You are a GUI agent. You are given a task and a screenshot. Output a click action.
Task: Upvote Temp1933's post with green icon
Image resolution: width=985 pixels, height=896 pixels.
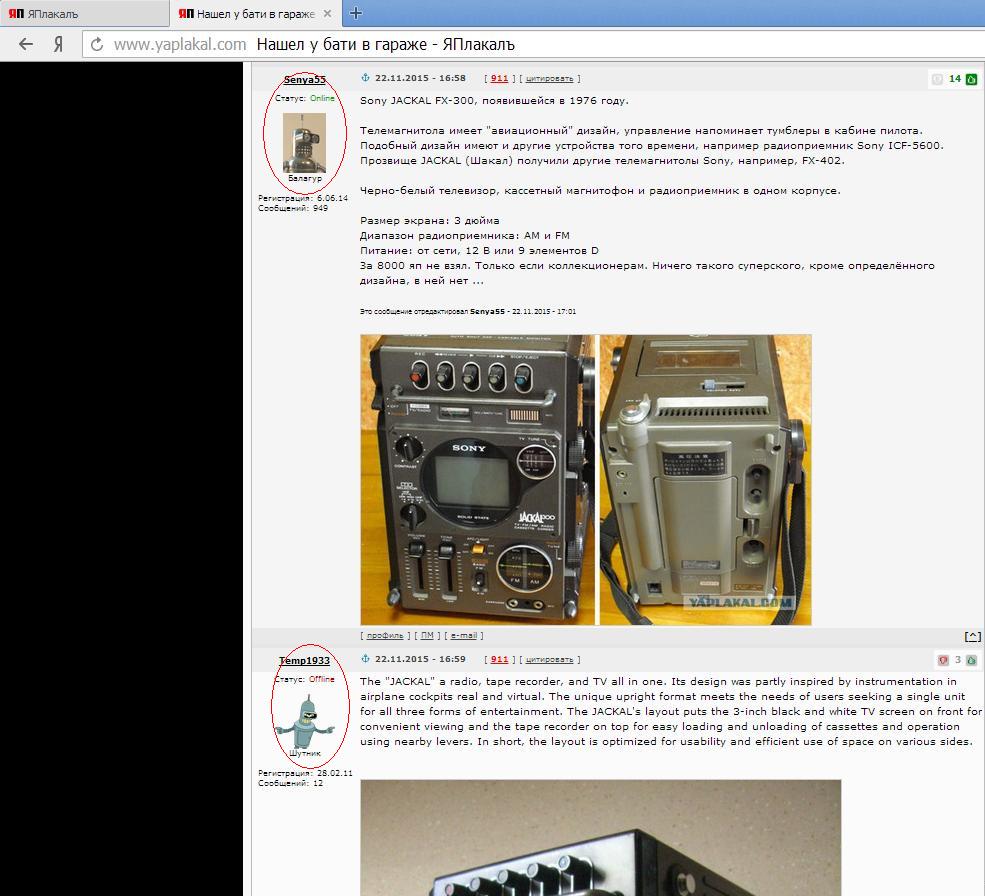tap(971, 660)
